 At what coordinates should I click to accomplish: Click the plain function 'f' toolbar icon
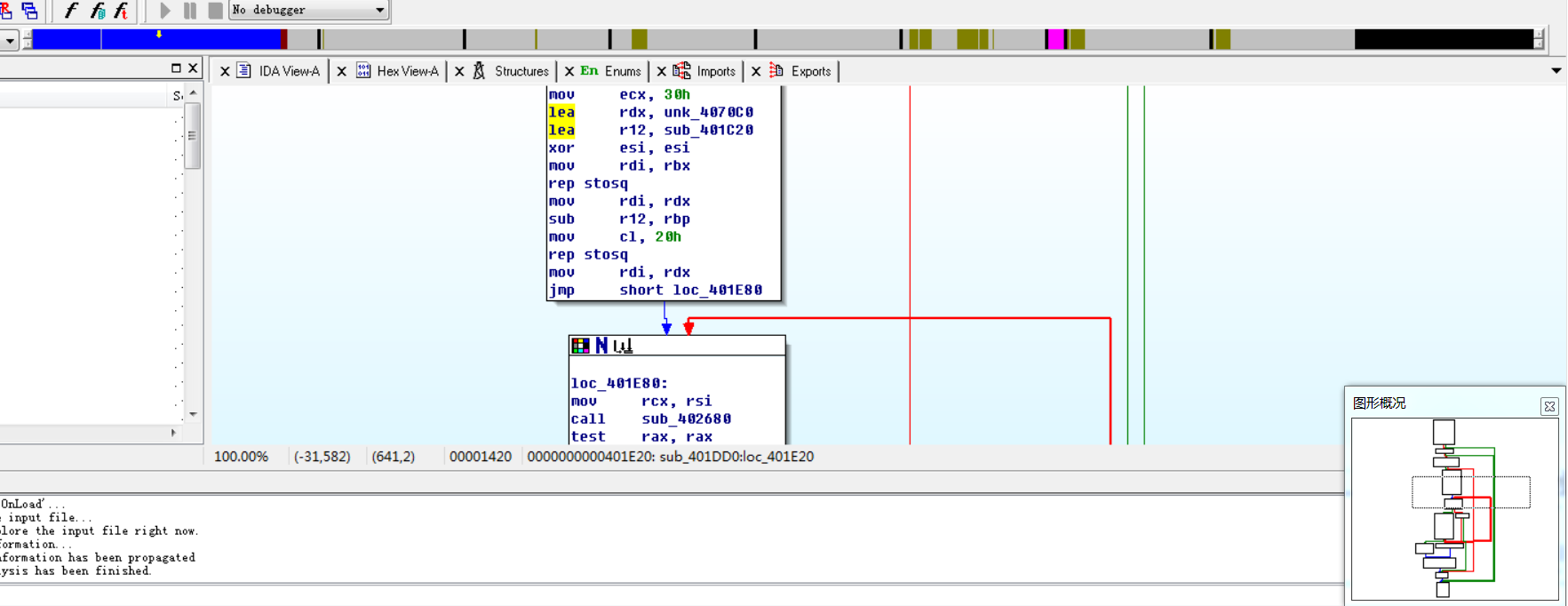click(71, 11)
